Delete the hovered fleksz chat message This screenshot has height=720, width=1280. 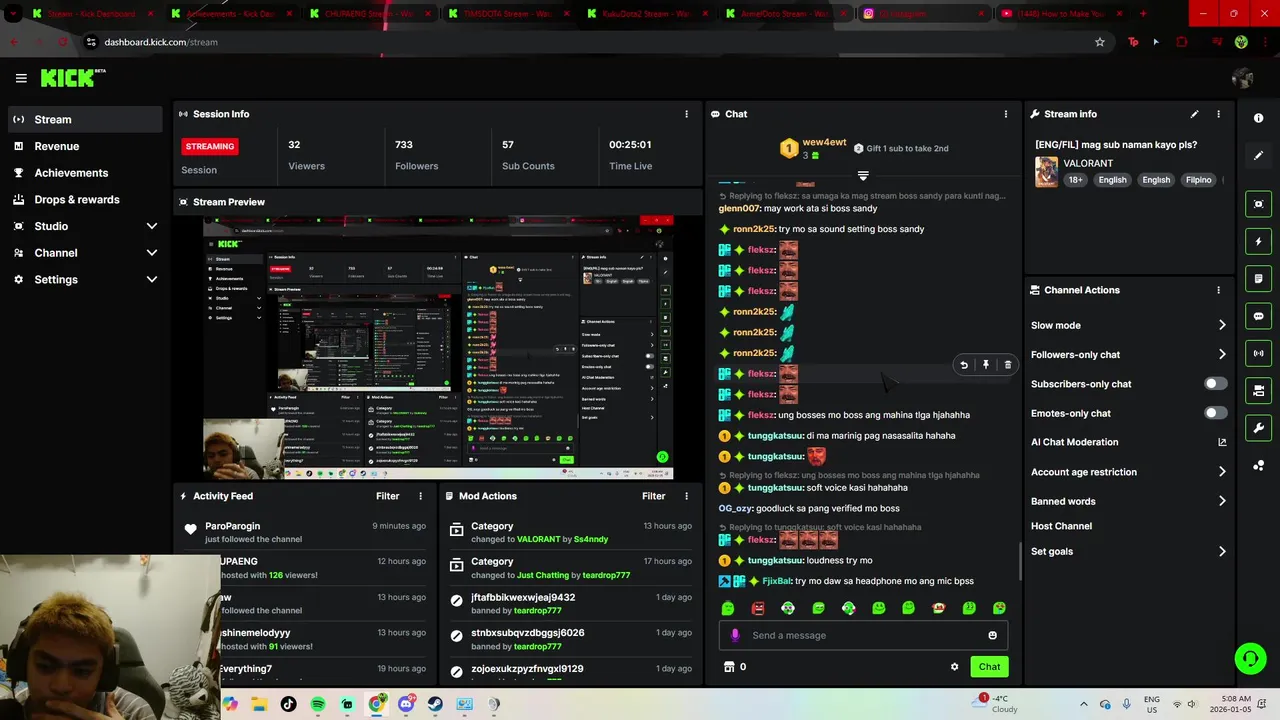coord(1007,365)
